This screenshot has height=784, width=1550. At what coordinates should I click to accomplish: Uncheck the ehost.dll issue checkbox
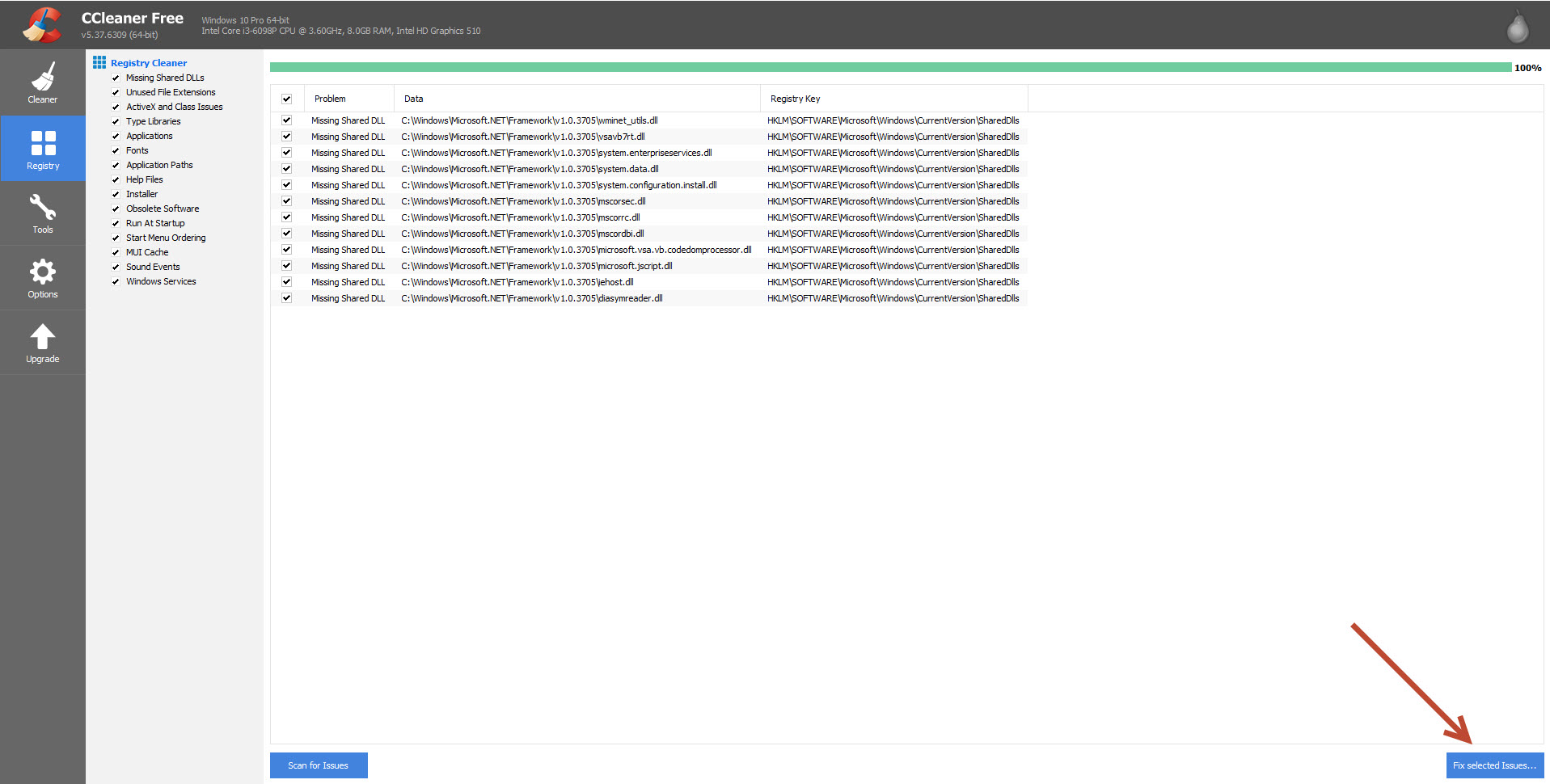286,282
